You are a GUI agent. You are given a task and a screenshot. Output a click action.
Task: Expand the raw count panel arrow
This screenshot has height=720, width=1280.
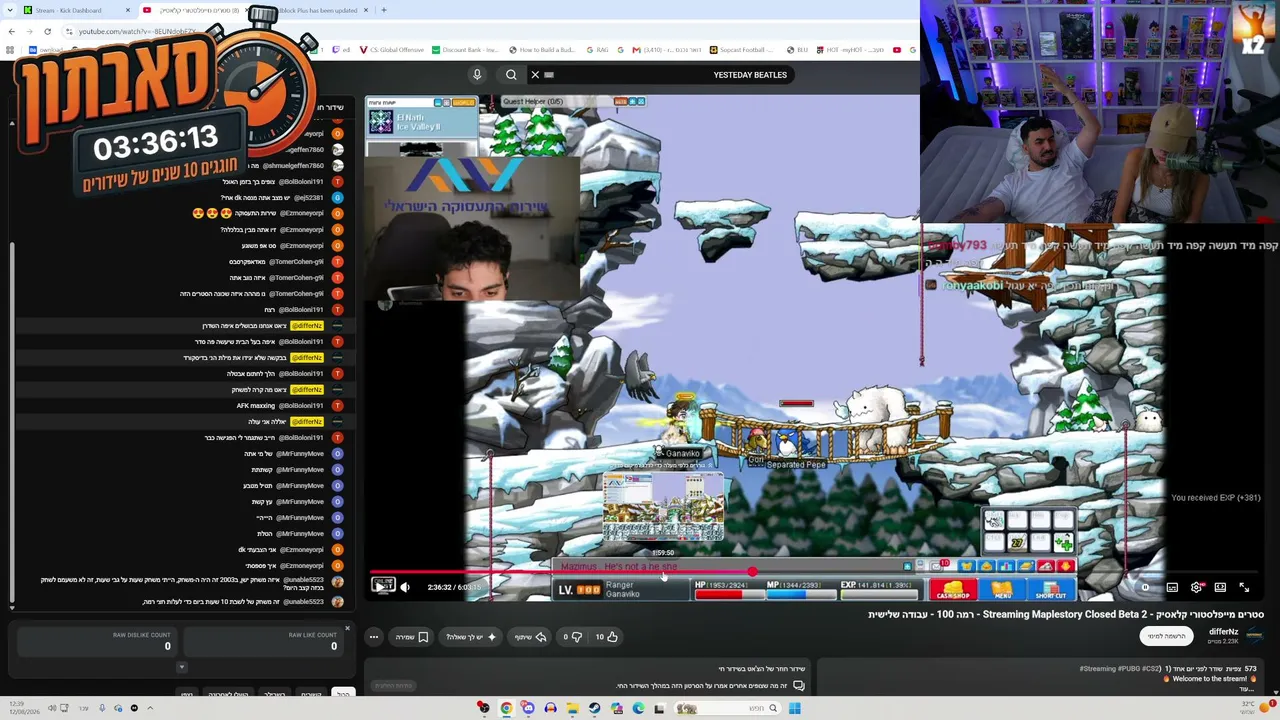pos(181,667)
